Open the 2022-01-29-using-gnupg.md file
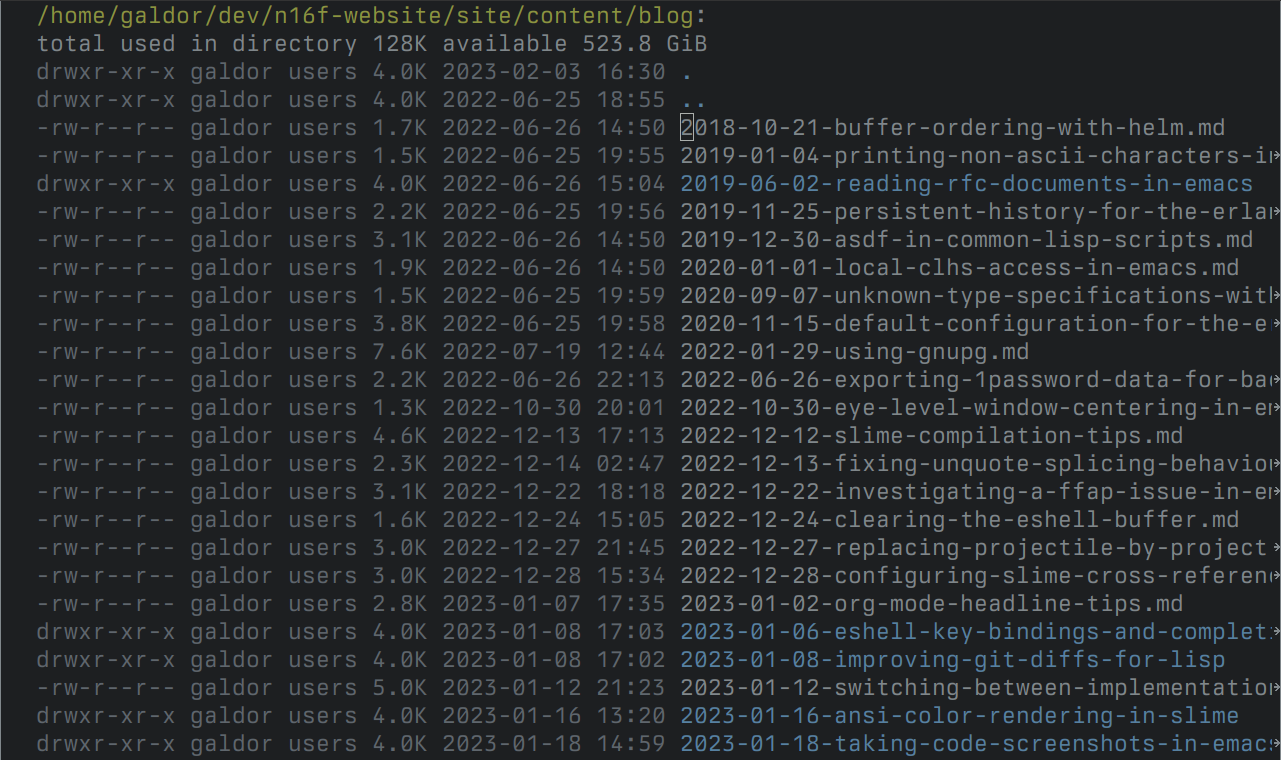This screenshot has height=760, width=1281. pyautogui.click(x=854, y=352)
